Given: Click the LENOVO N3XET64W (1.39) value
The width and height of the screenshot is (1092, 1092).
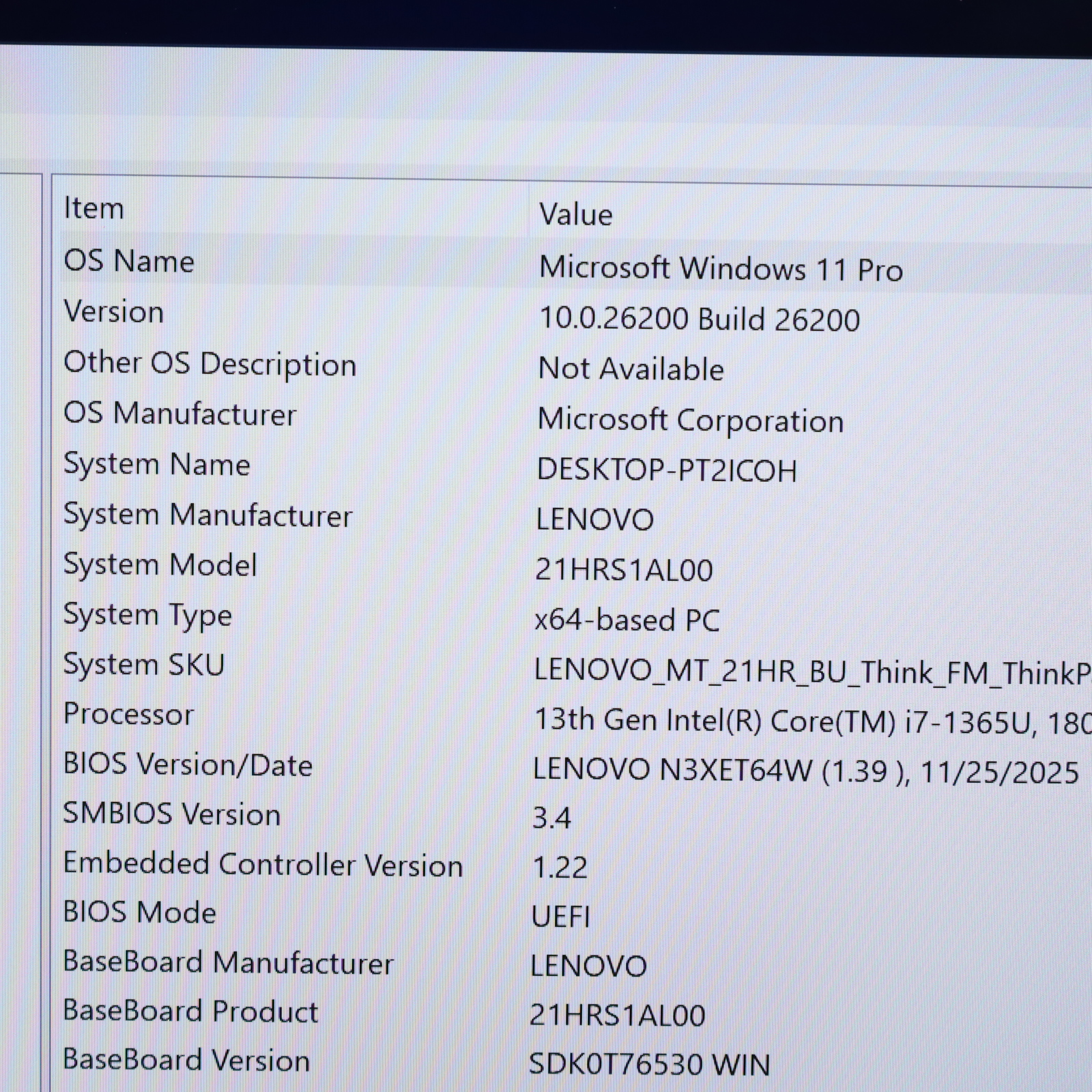Looking at the screenshot, I should [x=806, y=771].
